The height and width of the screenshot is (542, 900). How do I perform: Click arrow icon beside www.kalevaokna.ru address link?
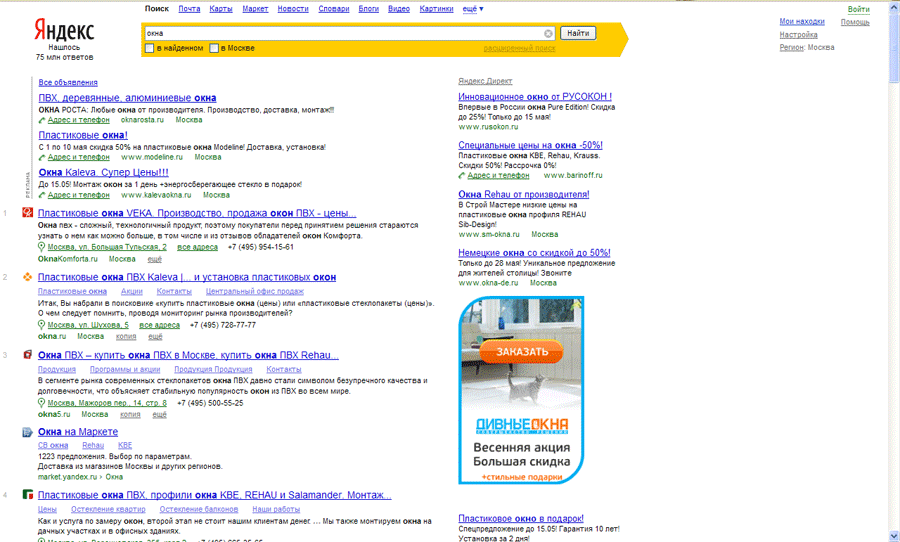click(x=42, y=195)
